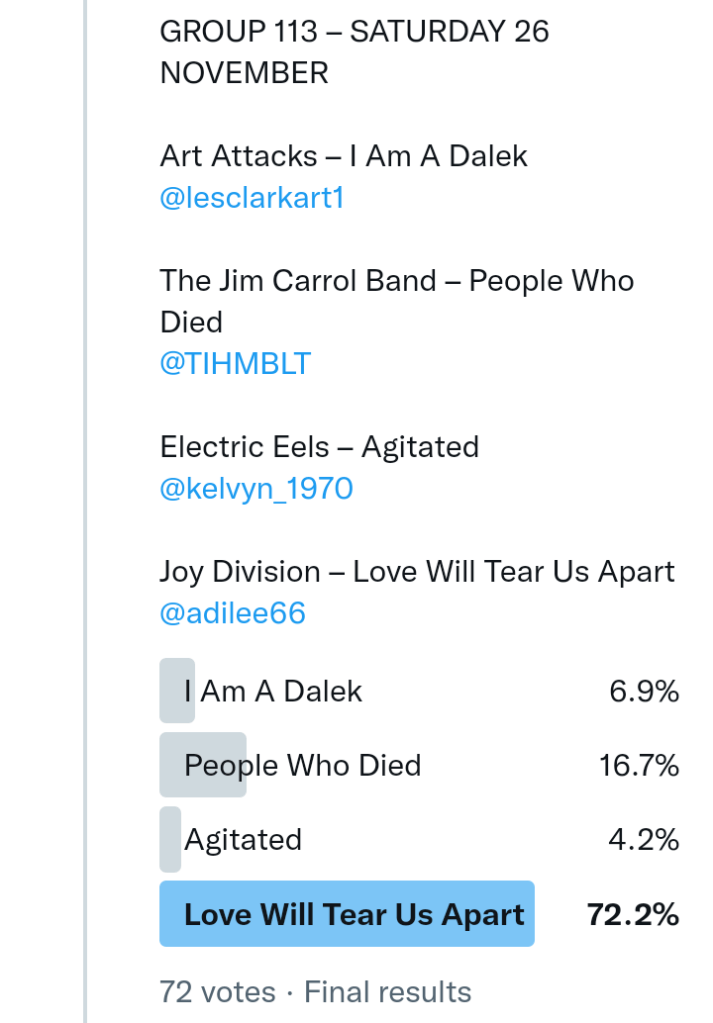Image resolution: width=713 pixels, height=1023 pixels.
Task: Click the 'People Who Died' poll result bar
Action: click(x=302, y=766)
